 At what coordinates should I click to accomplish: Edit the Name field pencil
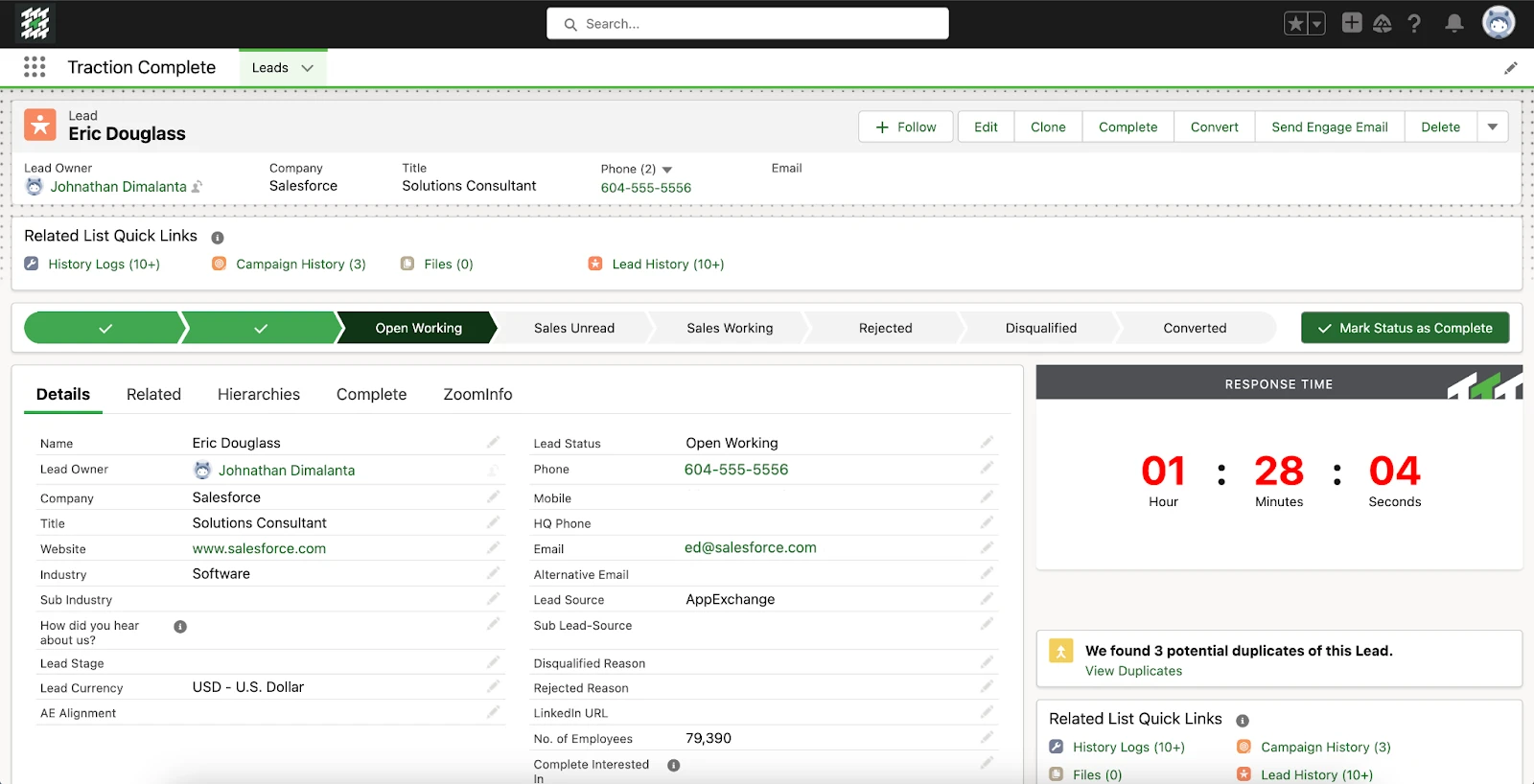493,442
